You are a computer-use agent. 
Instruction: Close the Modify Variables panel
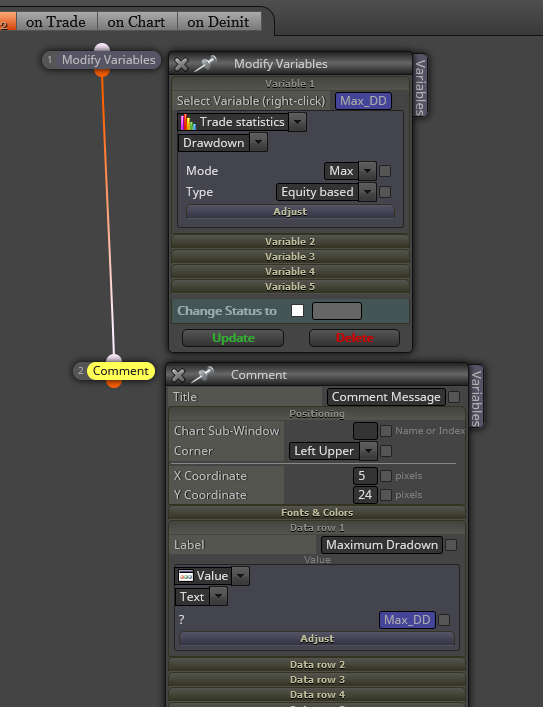tap(181, 64)
